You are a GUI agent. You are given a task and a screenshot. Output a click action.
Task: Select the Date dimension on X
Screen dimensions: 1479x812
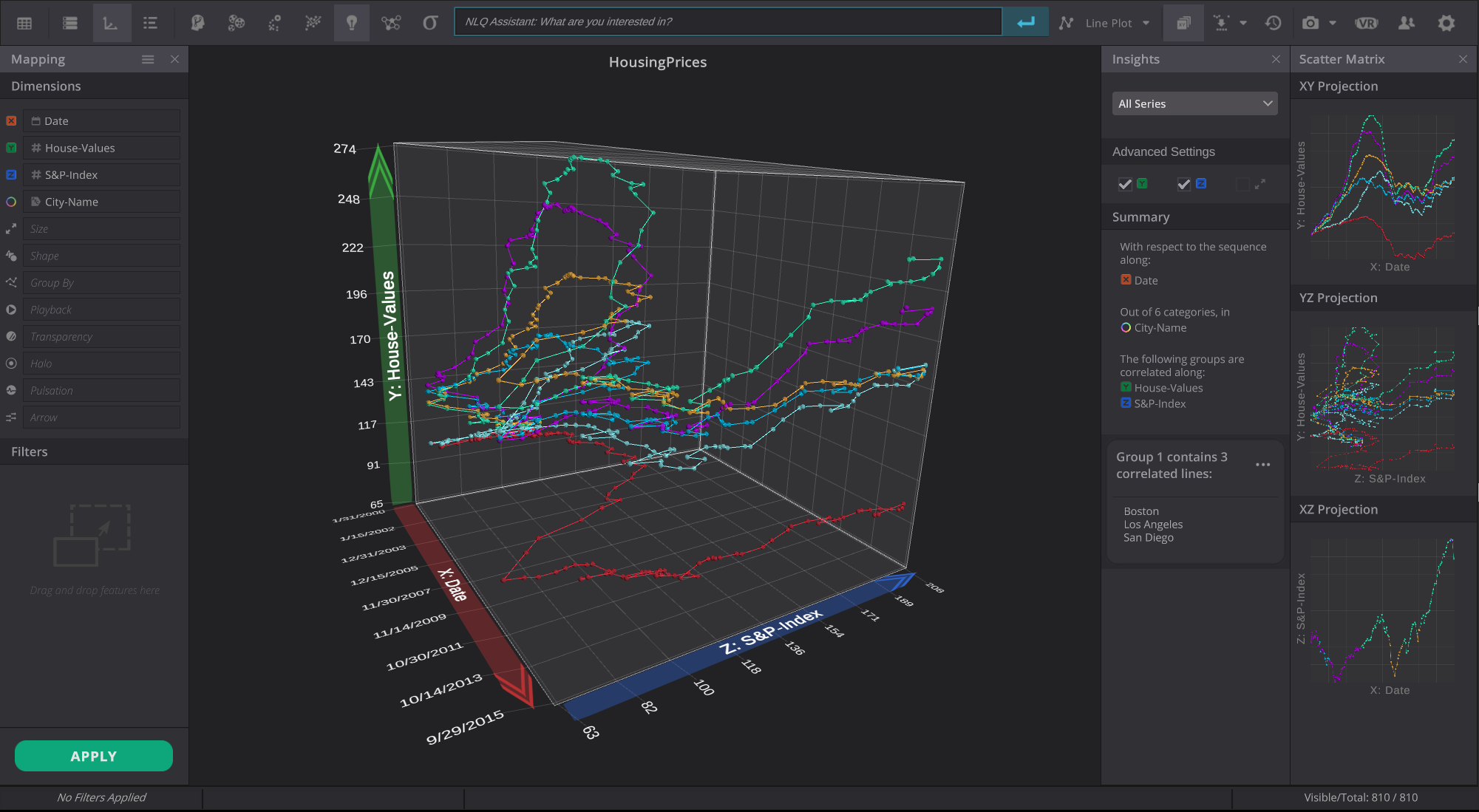coord(101,121)
